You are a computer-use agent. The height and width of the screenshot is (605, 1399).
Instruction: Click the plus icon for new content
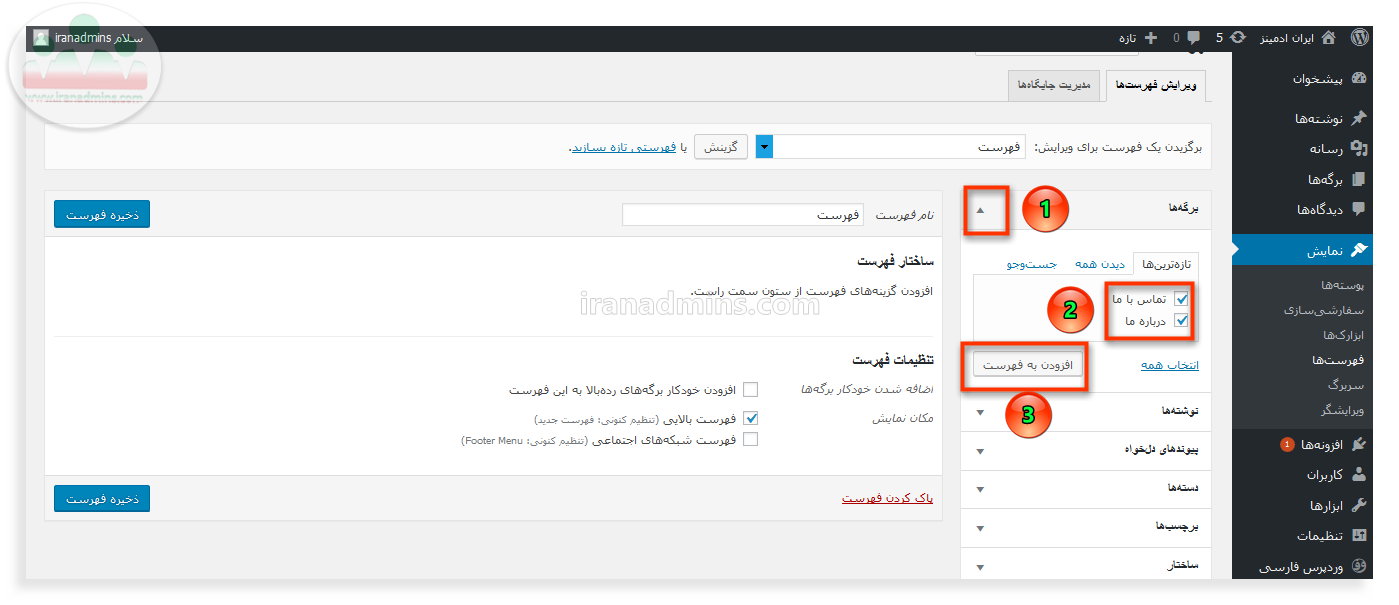(1151, 38)
